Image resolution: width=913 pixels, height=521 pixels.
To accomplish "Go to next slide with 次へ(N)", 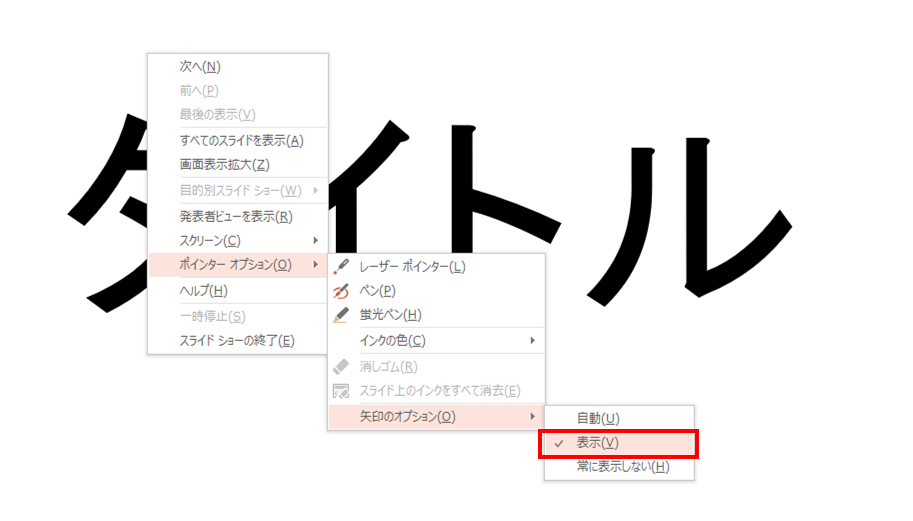I will click(238, 66).
